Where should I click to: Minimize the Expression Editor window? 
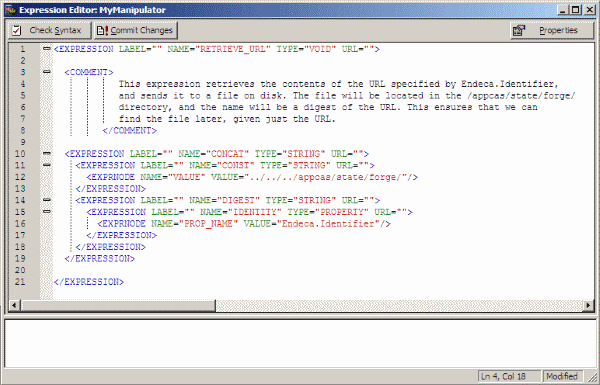562,10
